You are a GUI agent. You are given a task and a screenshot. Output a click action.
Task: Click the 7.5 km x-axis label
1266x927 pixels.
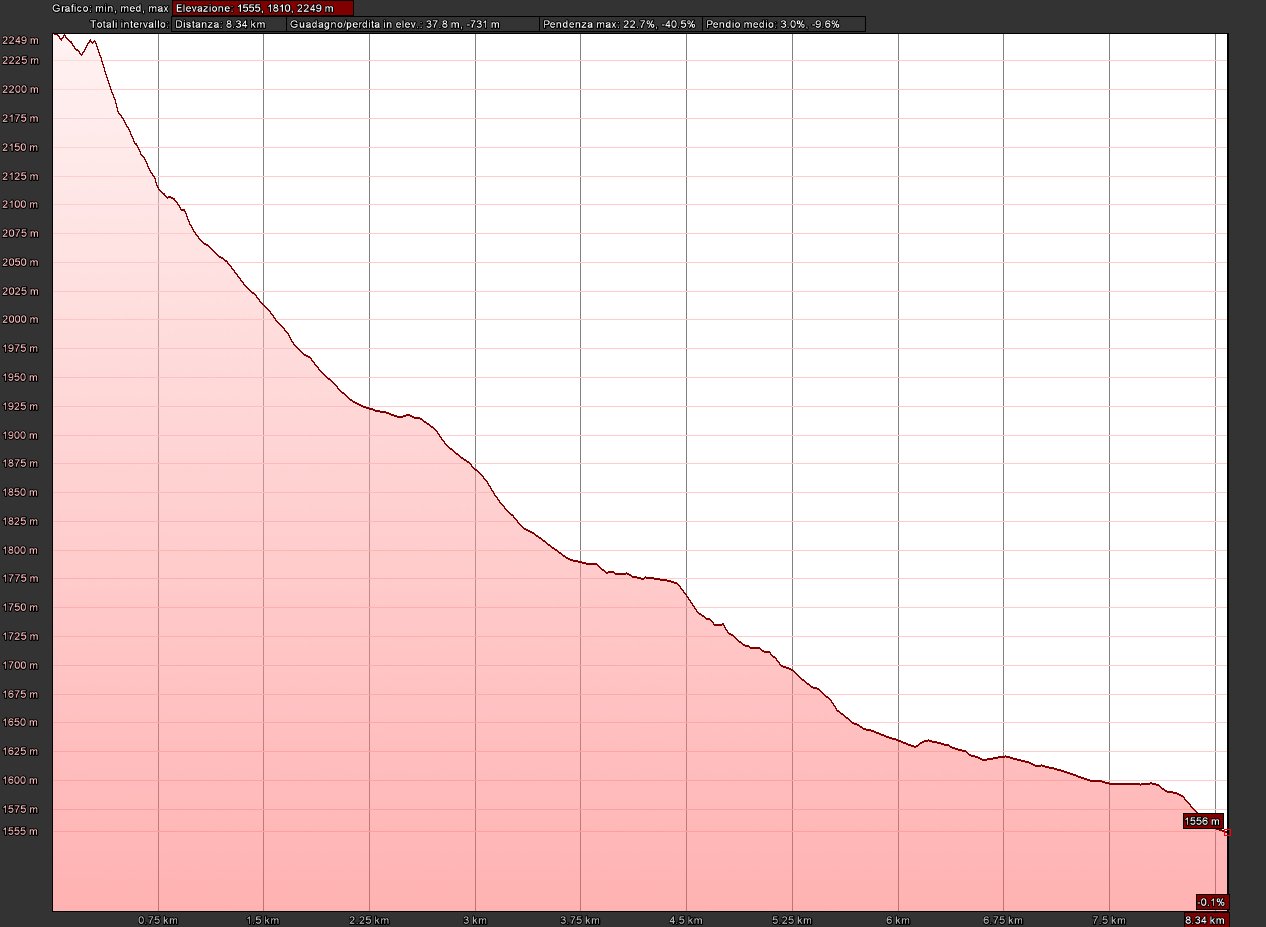point(1109,920)
